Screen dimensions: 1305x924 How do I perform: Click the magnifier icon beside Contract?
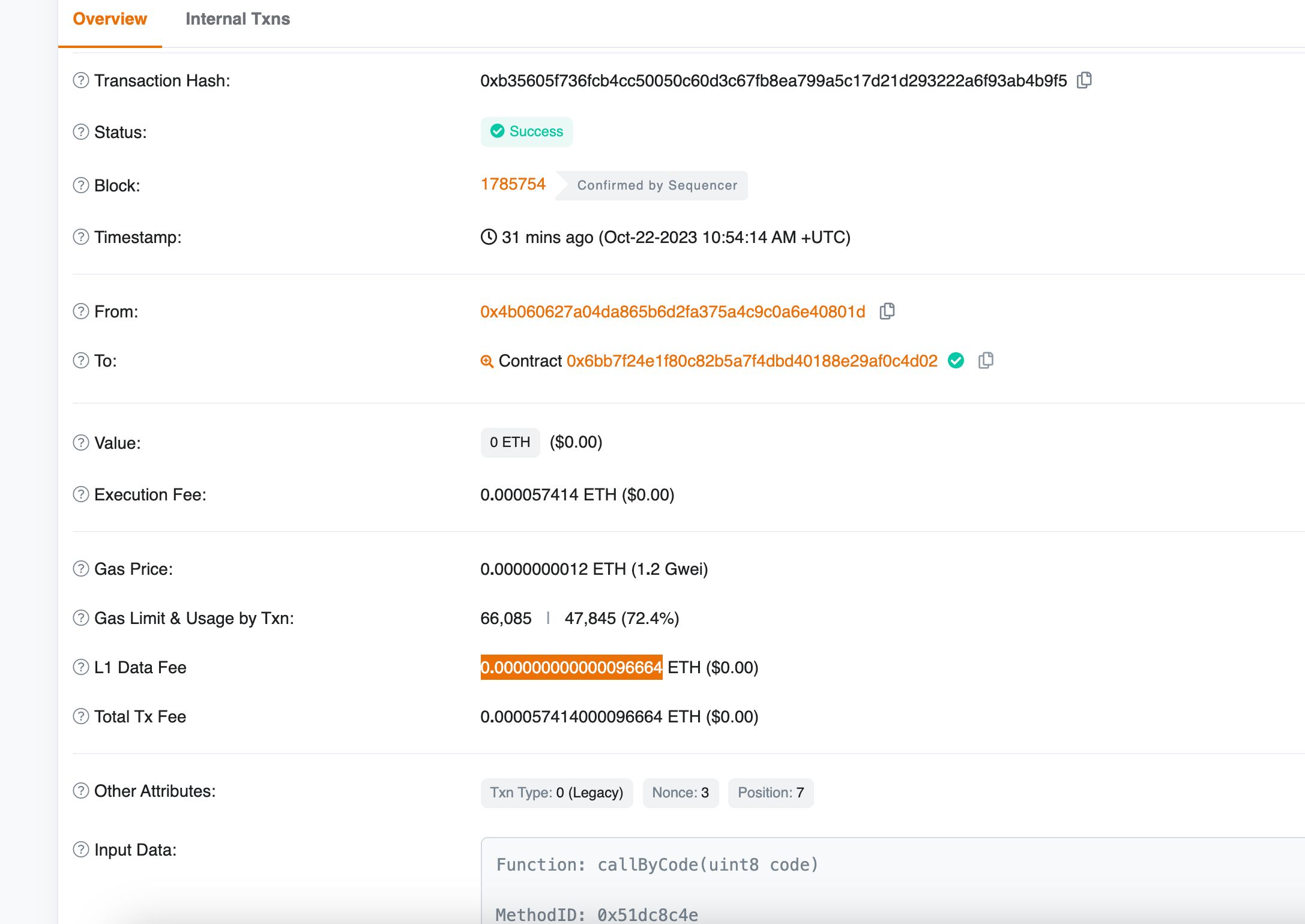pyautogui.click(x=487, y=361)
